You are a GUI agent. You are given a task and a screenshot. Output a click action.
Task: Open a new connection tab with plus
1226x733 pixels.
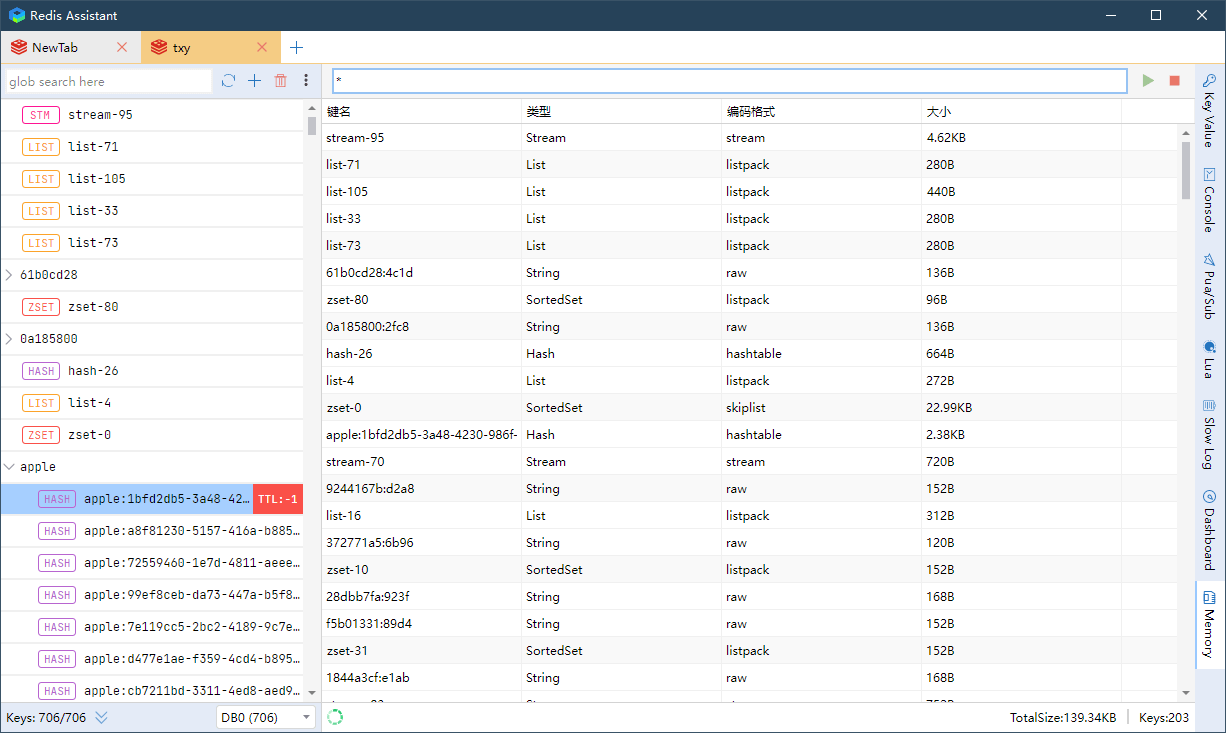(296, 47)
